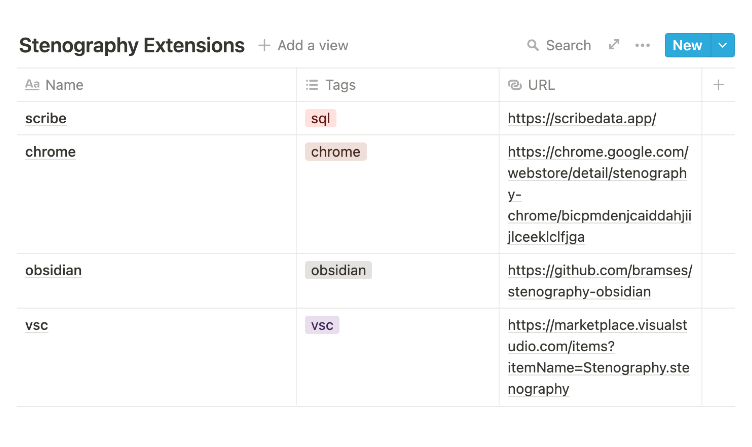752x447 pixels.
Task: Open the three-dot more options menu
Action: [643, 45]
